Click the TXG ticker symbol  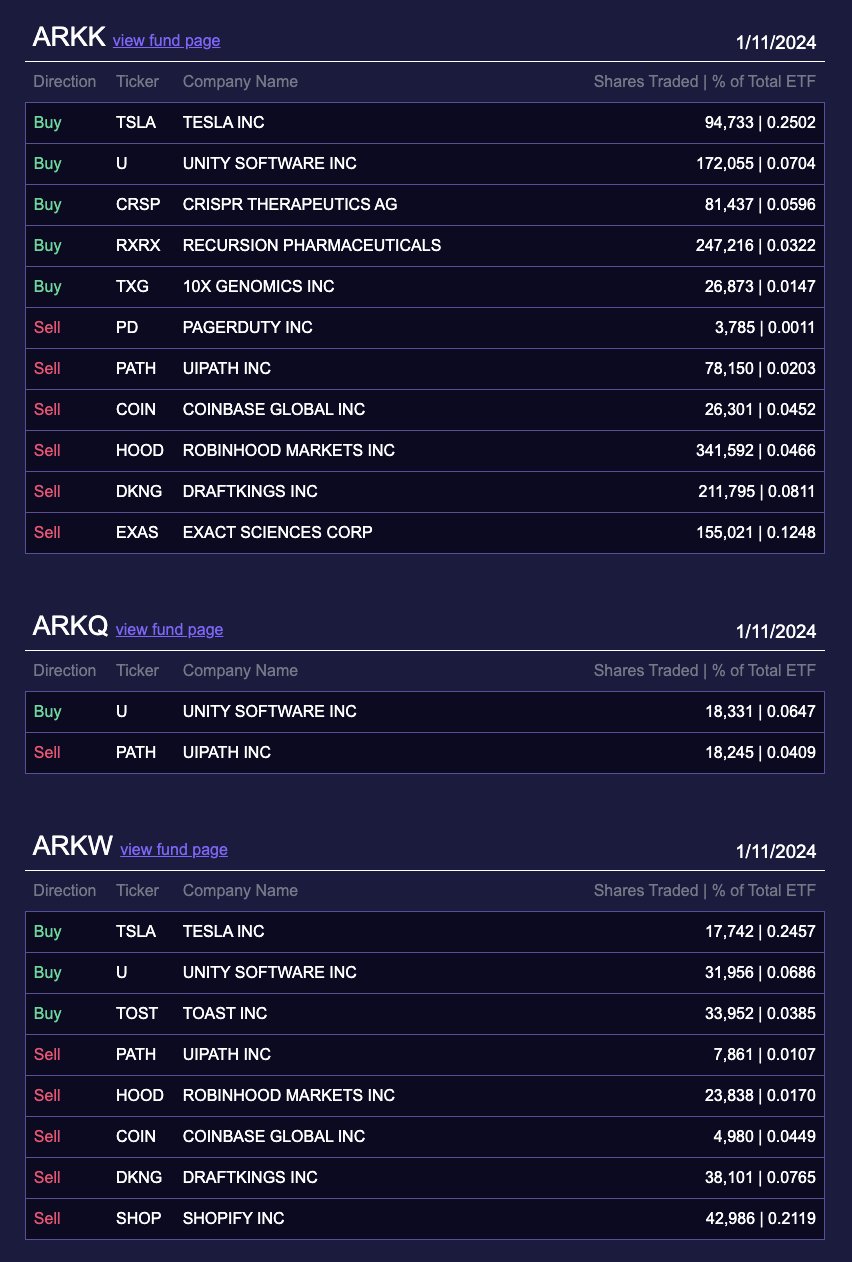(x=132, y=287)
